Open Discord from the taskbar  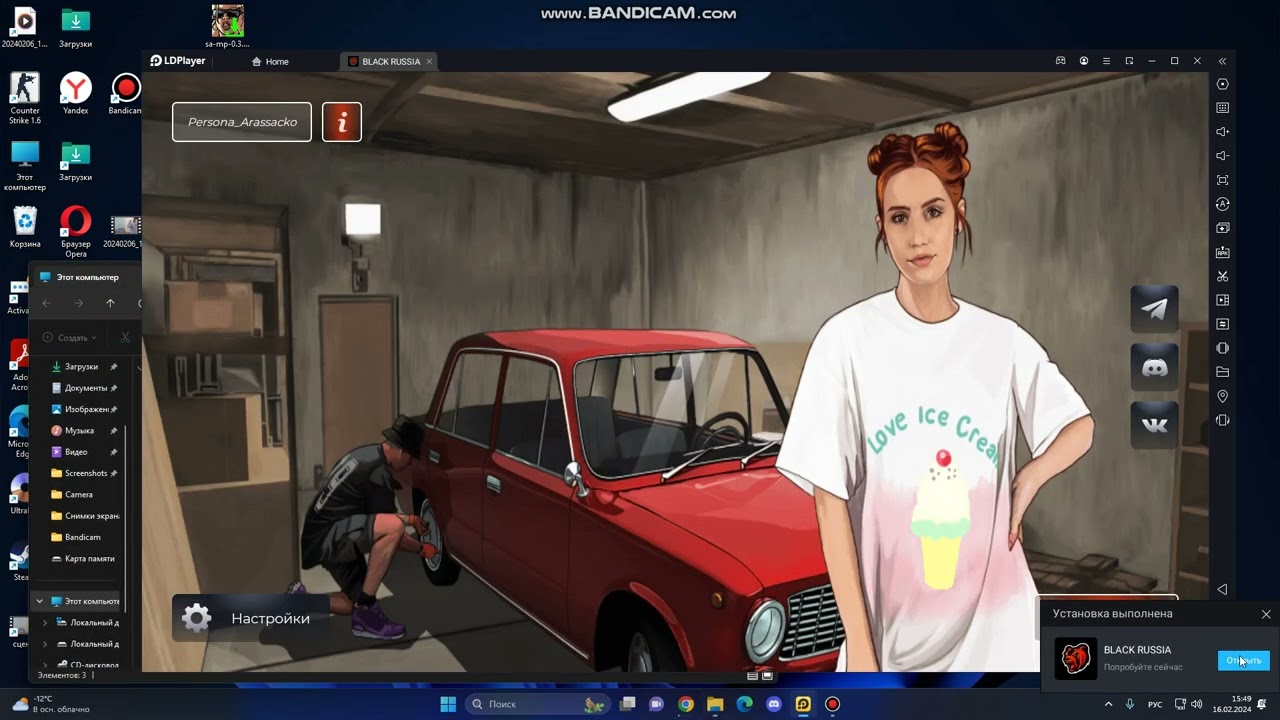773,704
